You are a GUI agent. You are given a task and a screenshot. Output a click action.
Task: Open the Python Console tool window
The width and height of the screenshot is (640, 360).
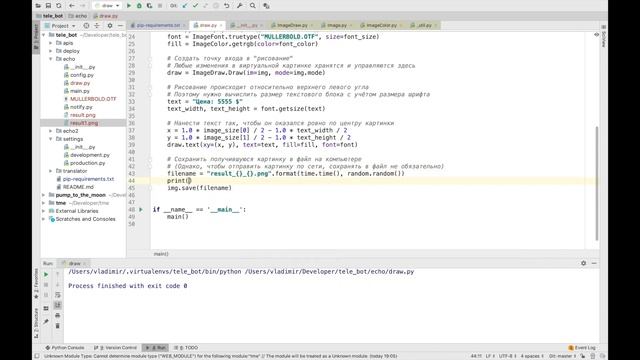64,348
